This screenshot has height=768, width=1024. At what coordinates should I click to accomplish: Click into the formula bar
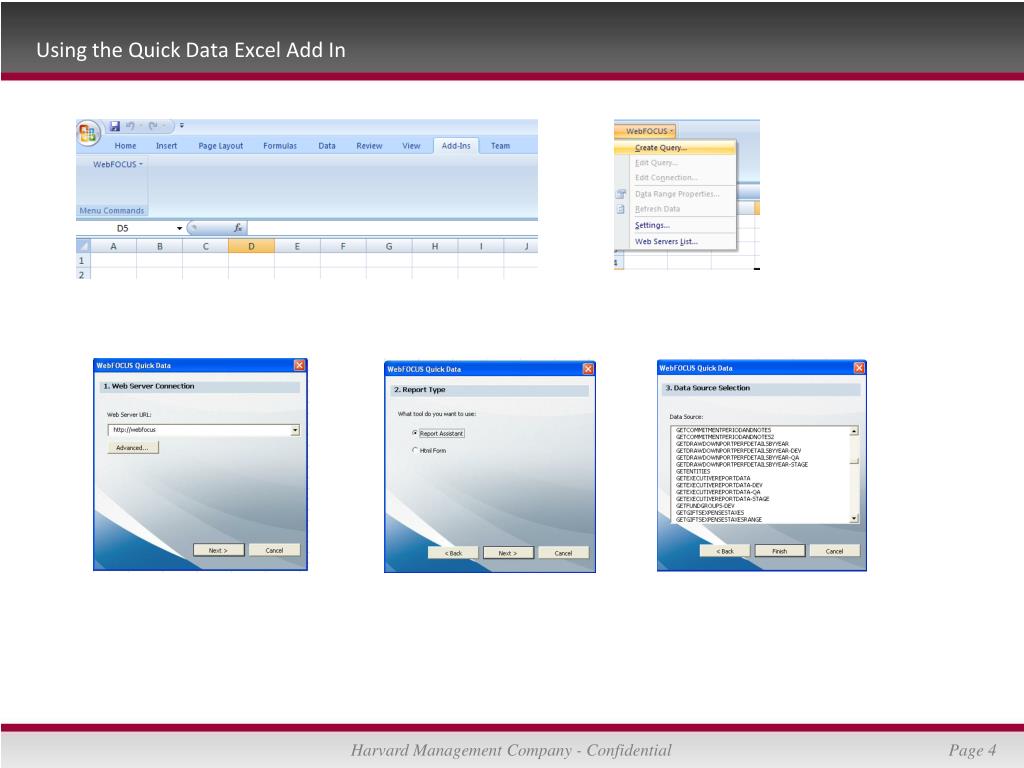392,228
